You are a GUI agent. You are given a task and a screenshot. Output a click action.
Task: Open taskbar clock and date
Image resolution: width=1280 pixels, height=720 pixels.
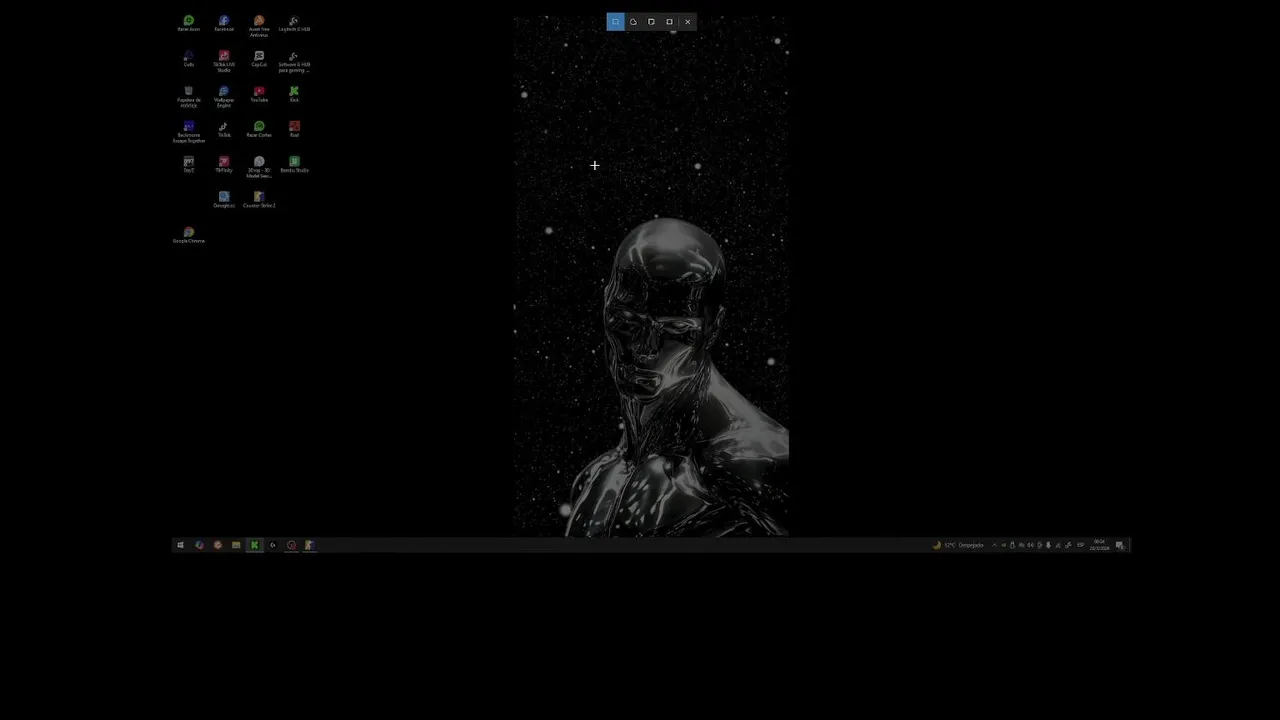[1099, 545]
